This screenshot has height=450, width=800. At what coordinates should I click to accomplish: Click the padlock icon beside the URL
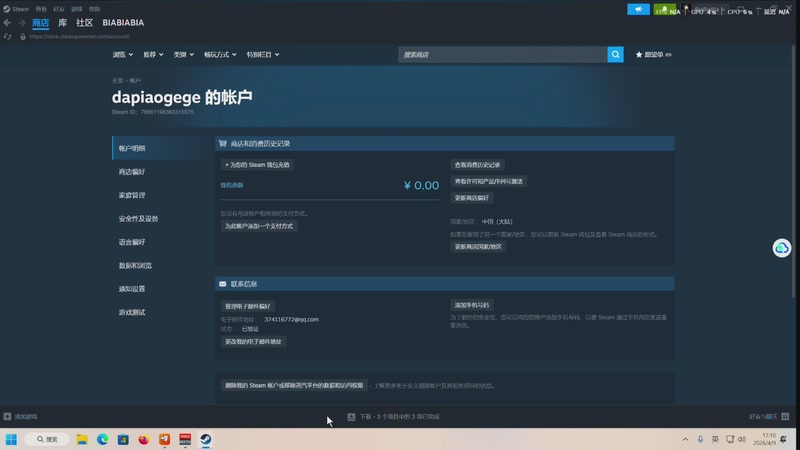(x=23, y=37)
